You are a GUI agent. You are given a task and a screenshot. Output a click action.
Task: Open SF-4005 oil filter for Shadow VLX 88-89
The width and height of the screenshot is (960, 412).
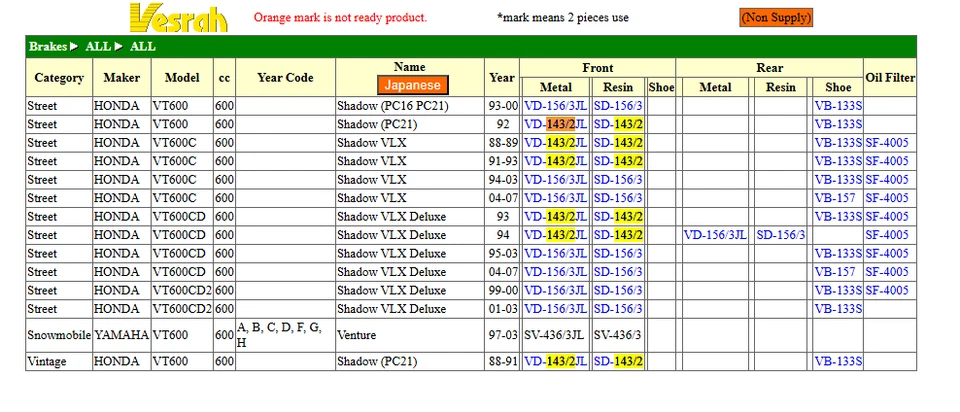pyautogui.click(x=887, y=143)
